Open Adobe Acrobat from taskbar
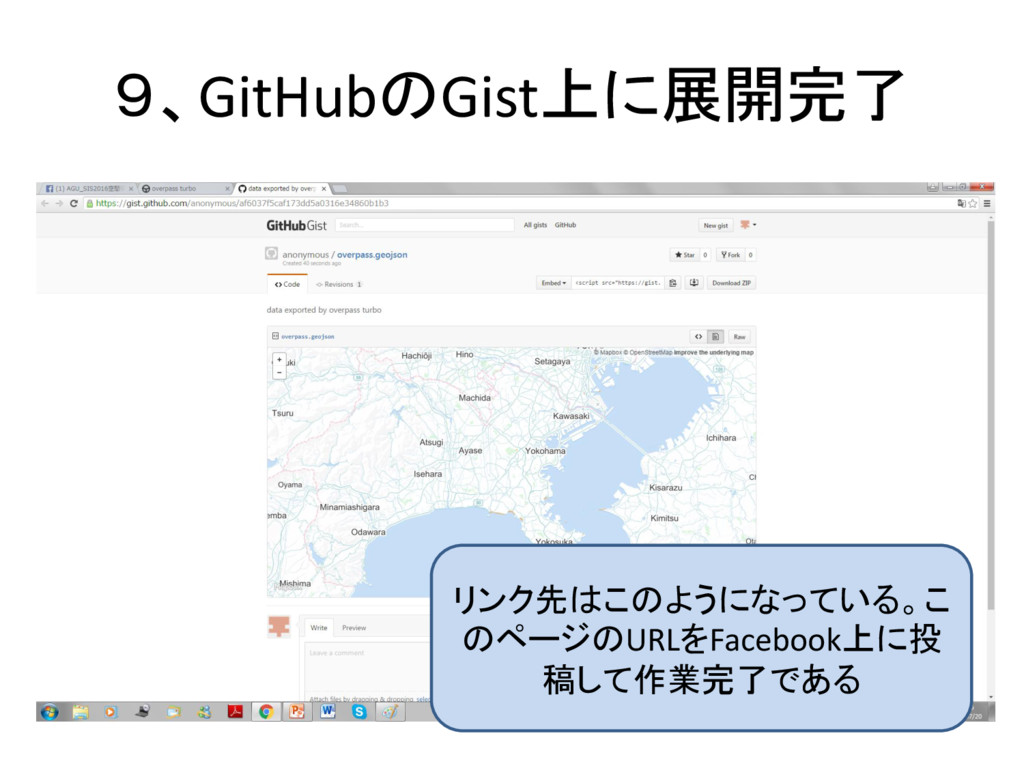This screenshot has width=1024, height=768. [235, 712]
